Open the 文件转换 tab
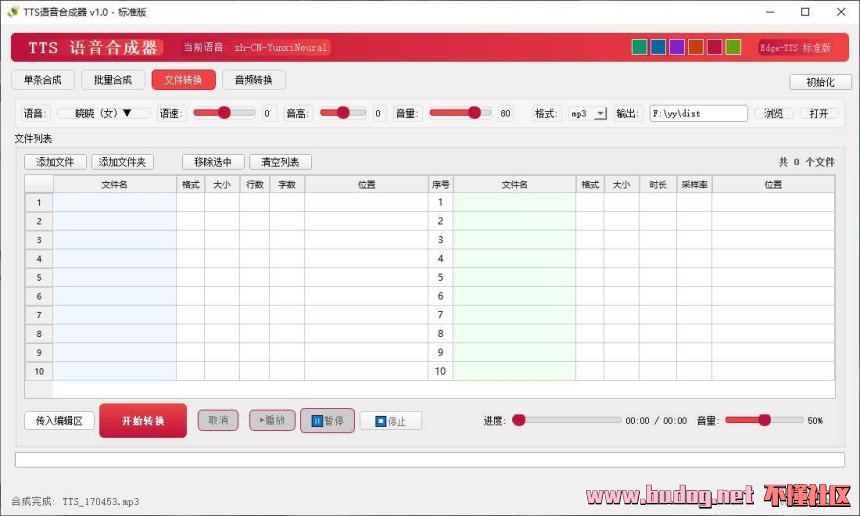This screenshot has height=516, width=860. 183,80
